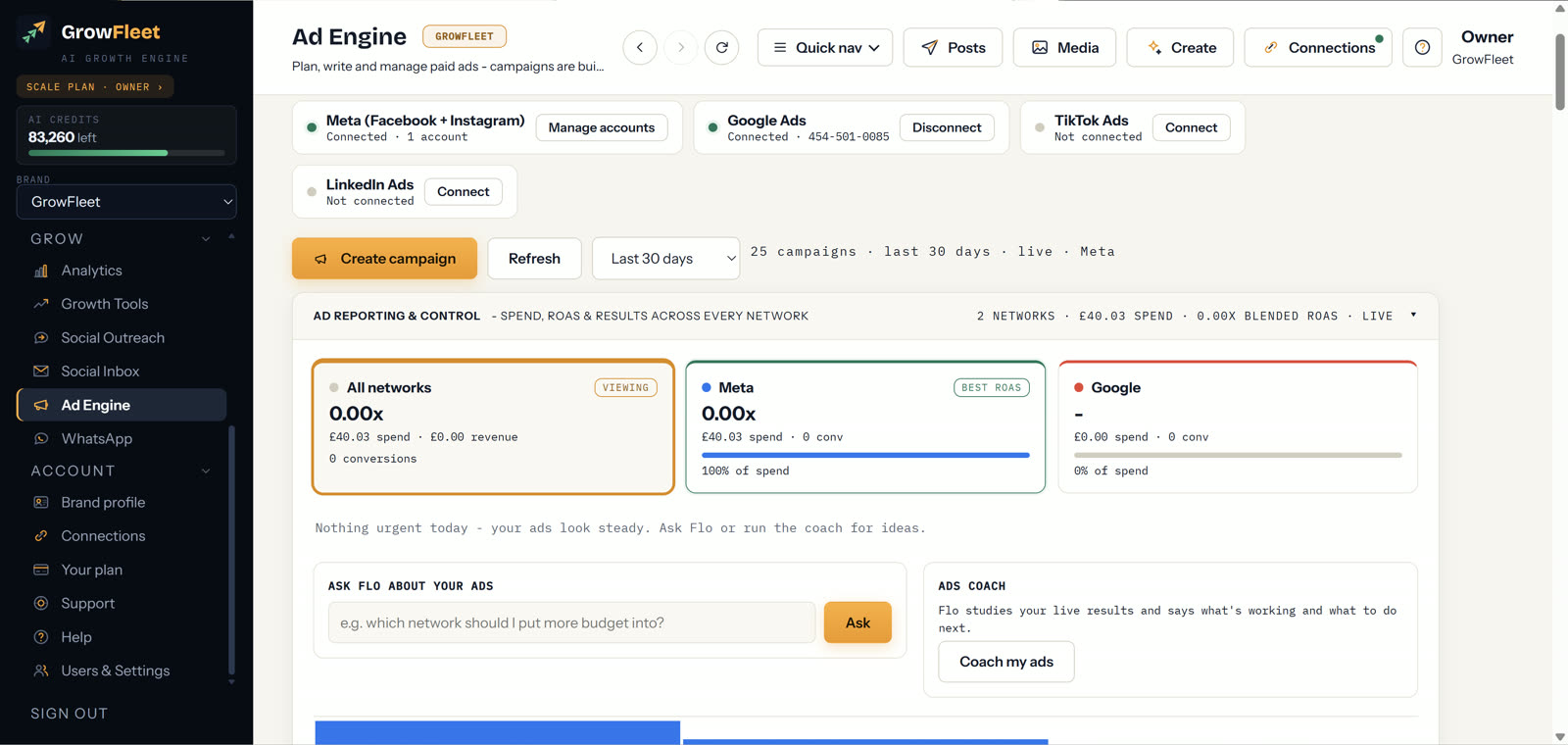This screenshot has width=1568, height=745.
Task: Click the Posts paper plane icon
Action: tap(930, 47)
